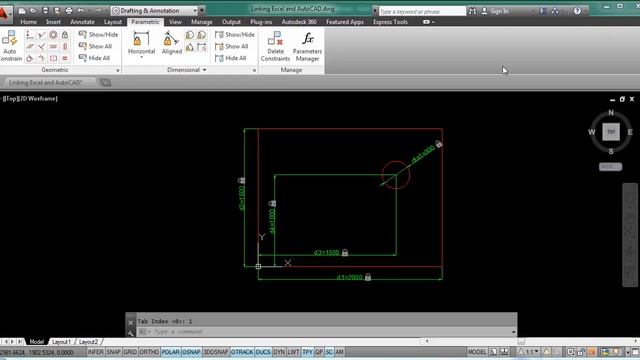Image resolution: width=640 pixels, height=360 pixels.
Task: Toggle DUCS in status bar
Action: point(263,352)
